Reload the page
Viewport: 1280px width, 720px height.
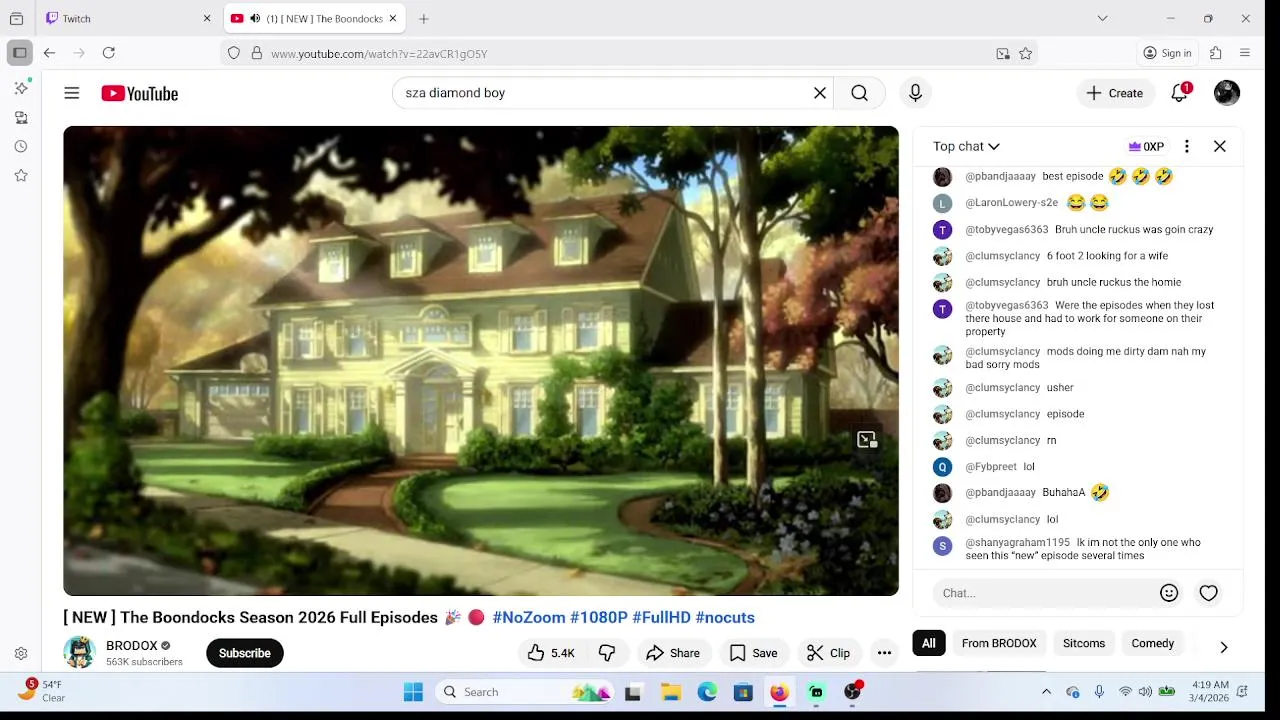109,53
